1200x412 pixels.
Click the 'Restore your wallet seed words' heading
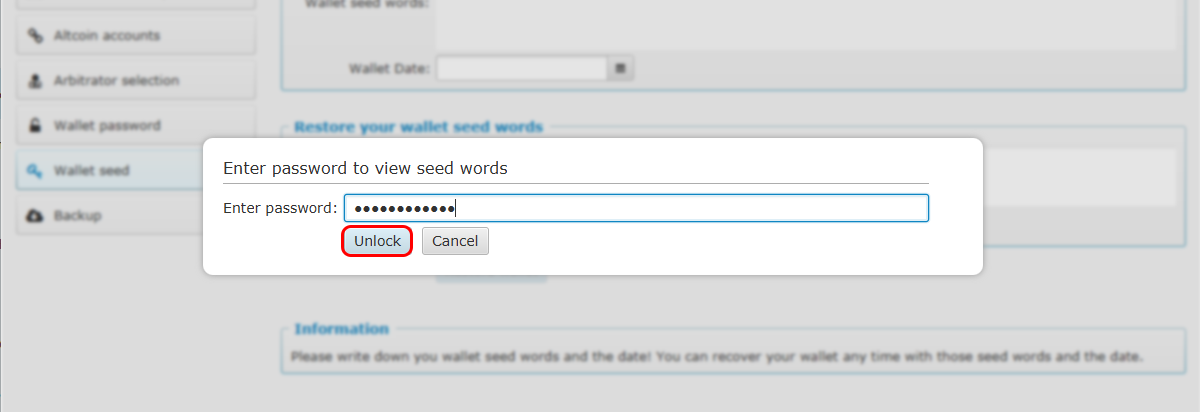coord(418,127)
